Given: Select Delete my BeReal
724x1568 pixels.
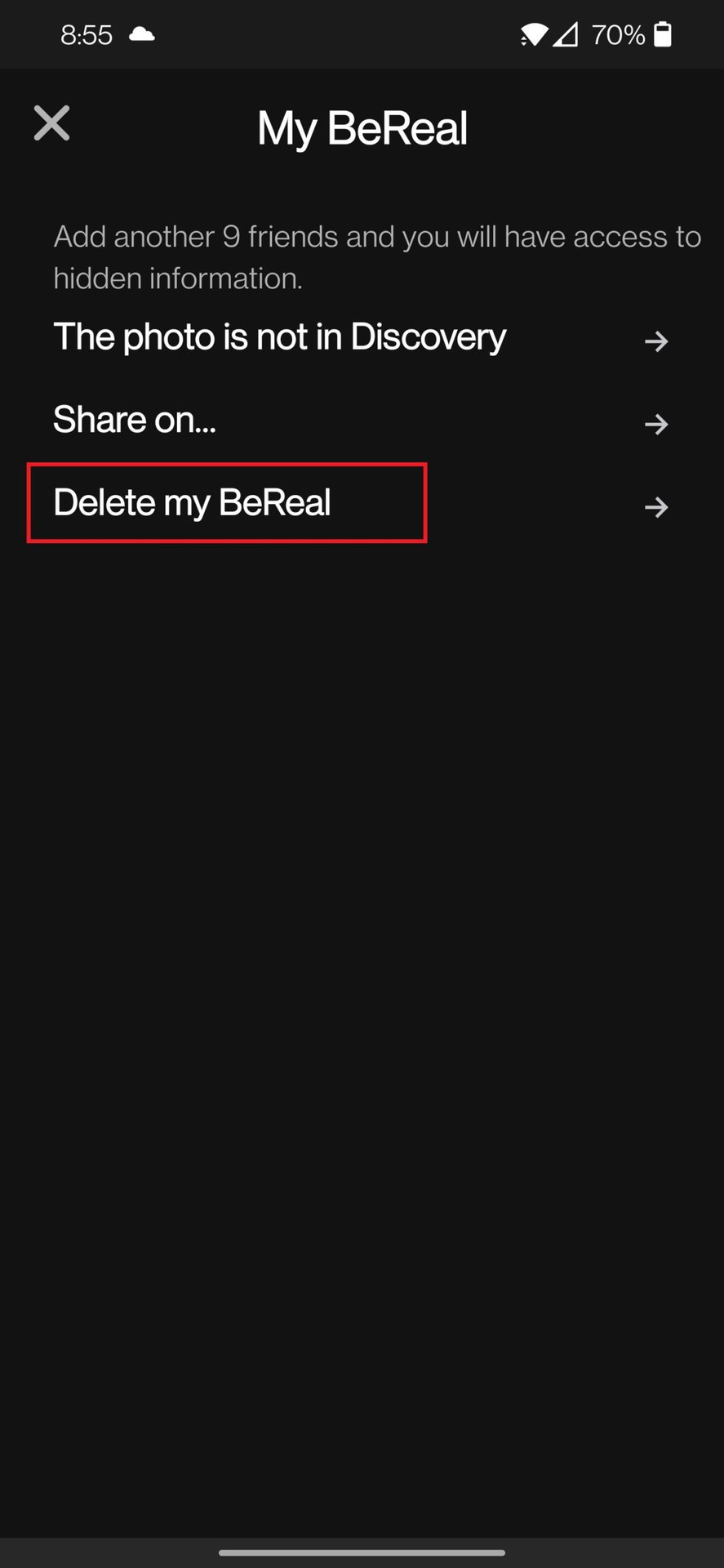Looking at the screenshot, I should [x=192, y=502].
